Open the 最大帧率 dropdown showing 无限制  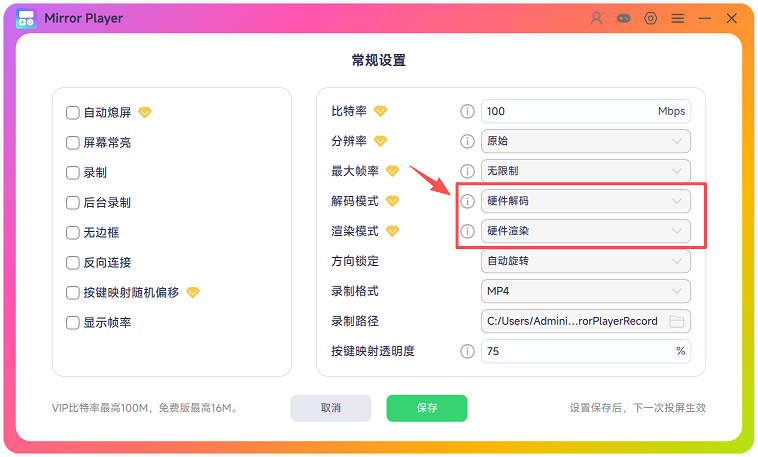click(x=585, y=171)
